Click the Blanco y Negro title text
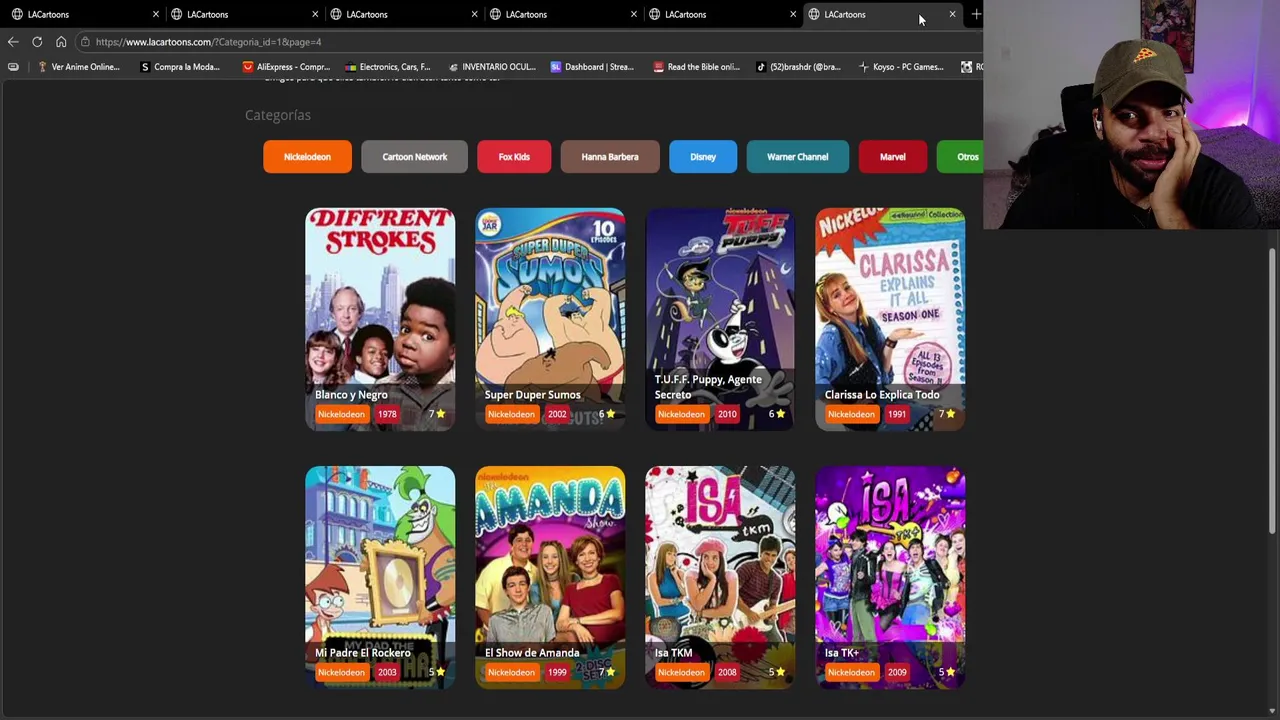Viewport: 1280px width, 720px height. [351, 395]
